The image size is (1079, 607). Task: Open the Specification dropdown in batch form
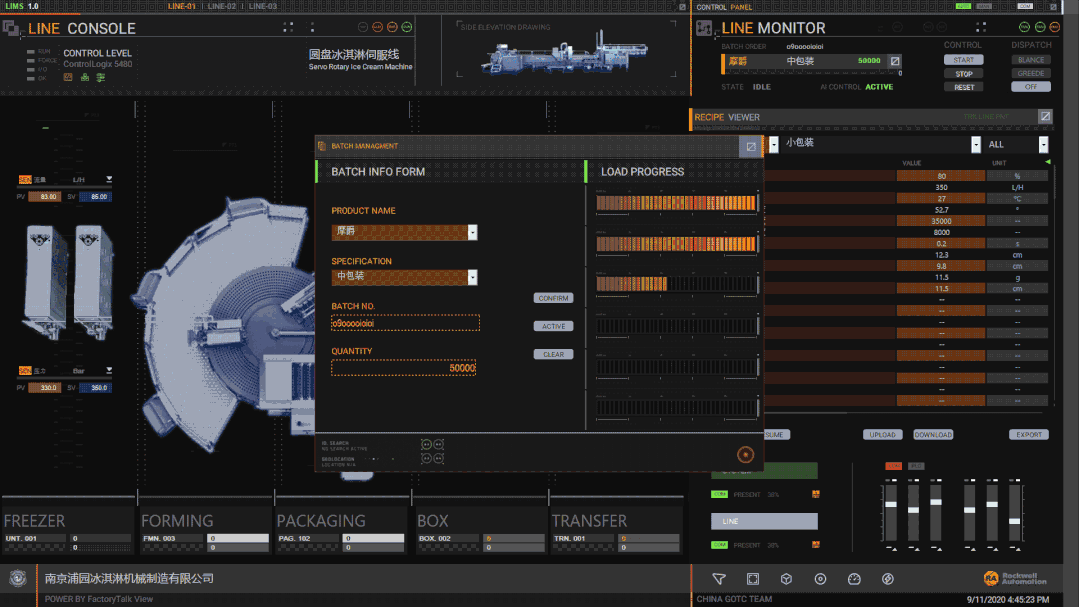click(x=473, y=277)
